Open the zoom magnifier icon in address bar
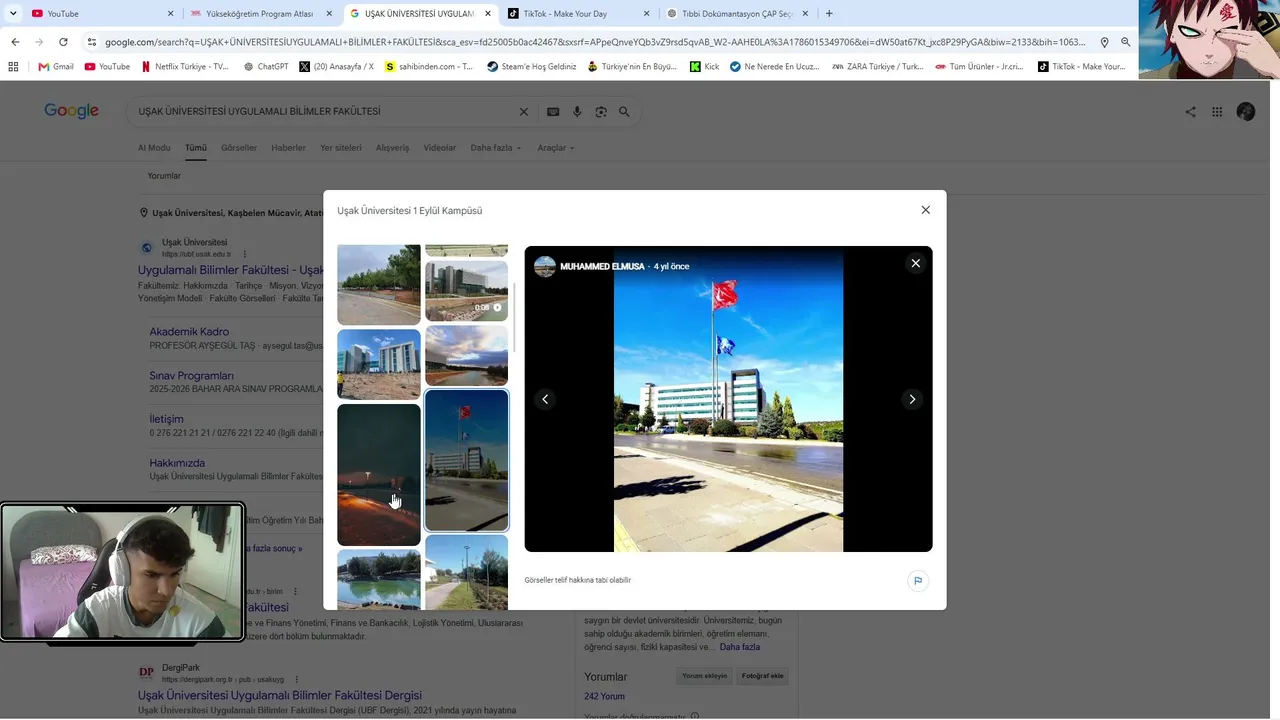The width and height of the screenshot is (1280, 720). [x=1126, y=42]
